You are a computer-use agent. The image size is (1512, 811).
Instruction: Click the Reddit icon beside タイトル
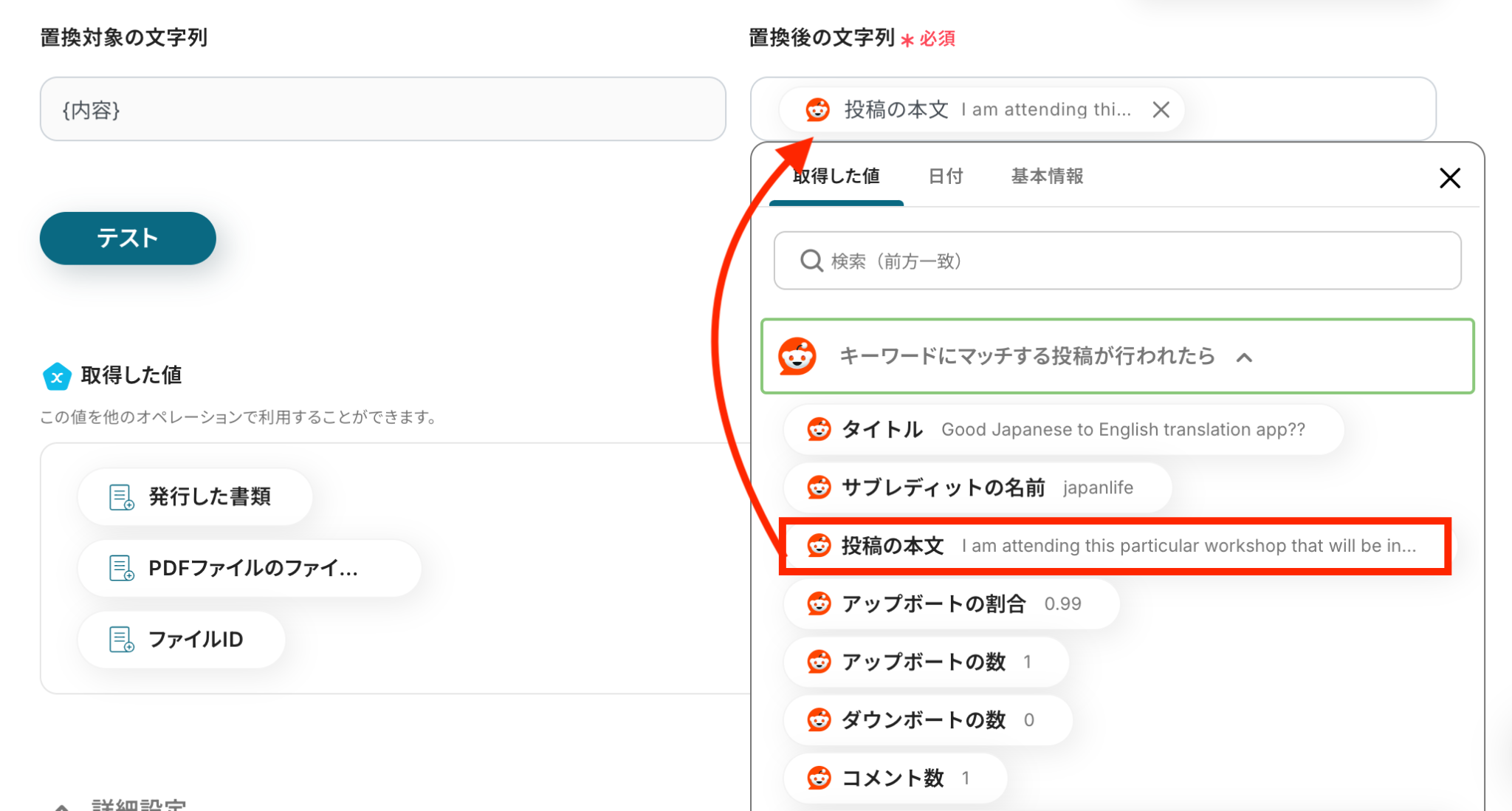(819, 429)
